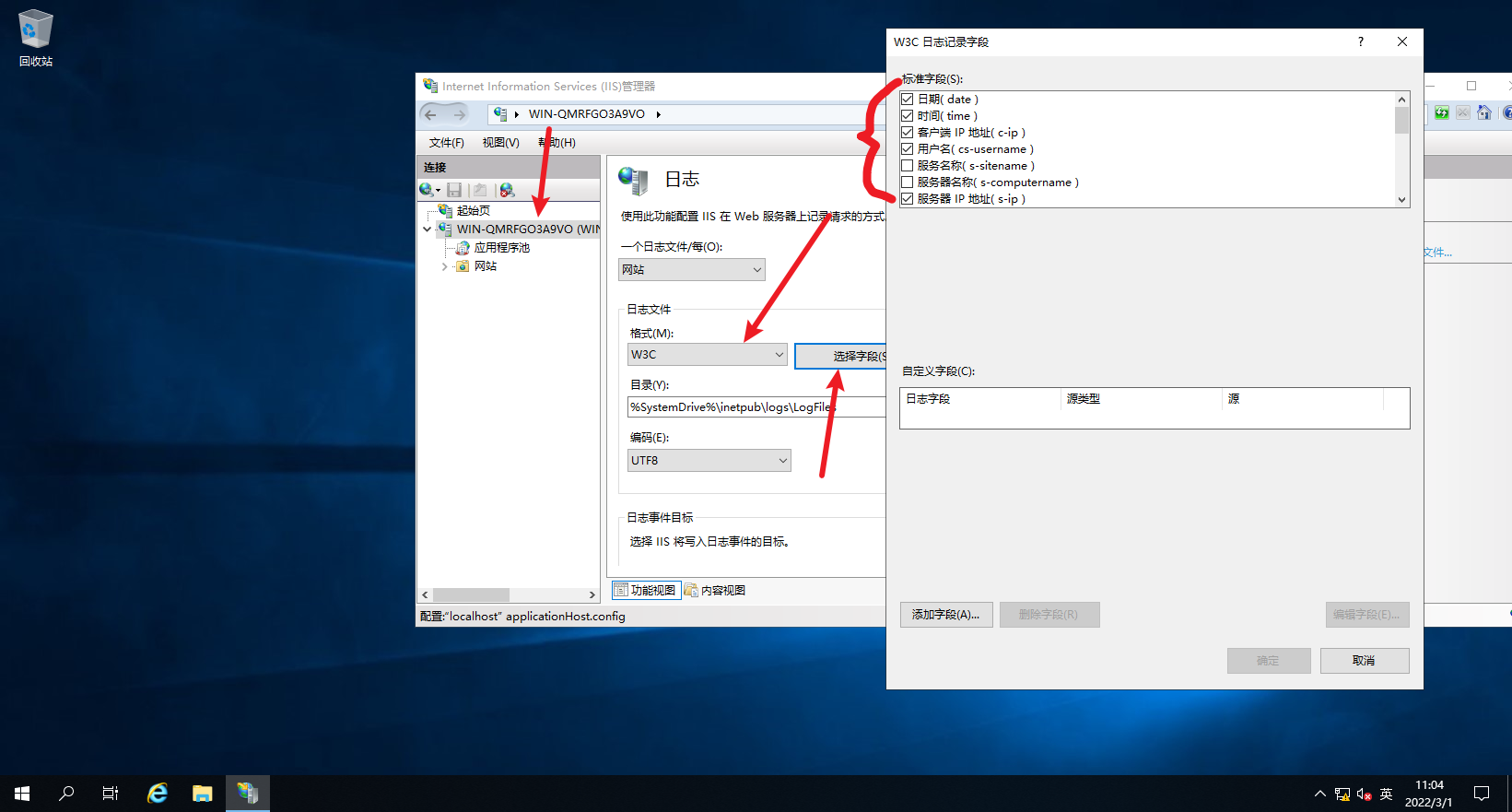This screenshot has height=812, width=1512.
Task: Toggle the 服务器 IP 地址 (s-ip) checkbox
Action: [x=908, y=199]
